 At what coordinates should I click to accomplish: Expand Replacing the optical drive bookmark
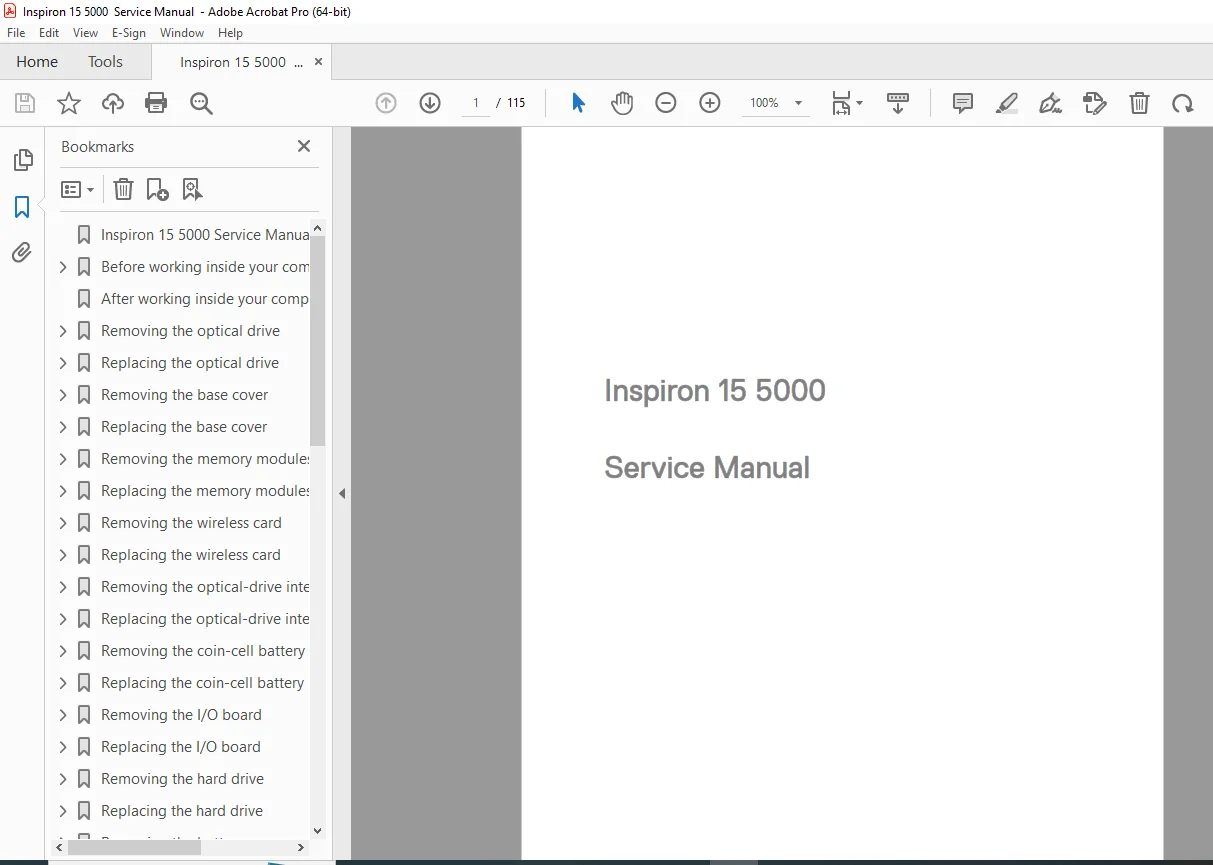coord(63,363)
